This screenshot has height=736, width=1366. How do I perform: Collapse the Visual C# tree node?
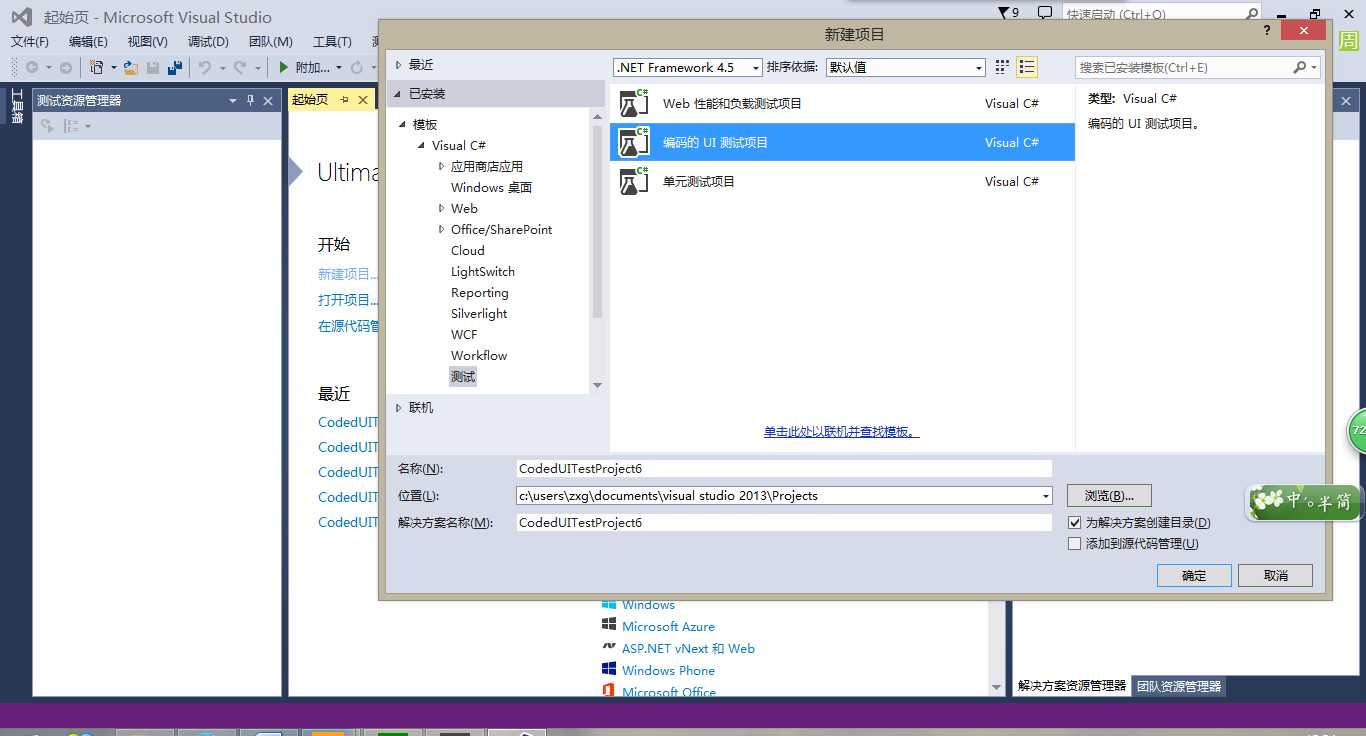(x=422, y=146)
